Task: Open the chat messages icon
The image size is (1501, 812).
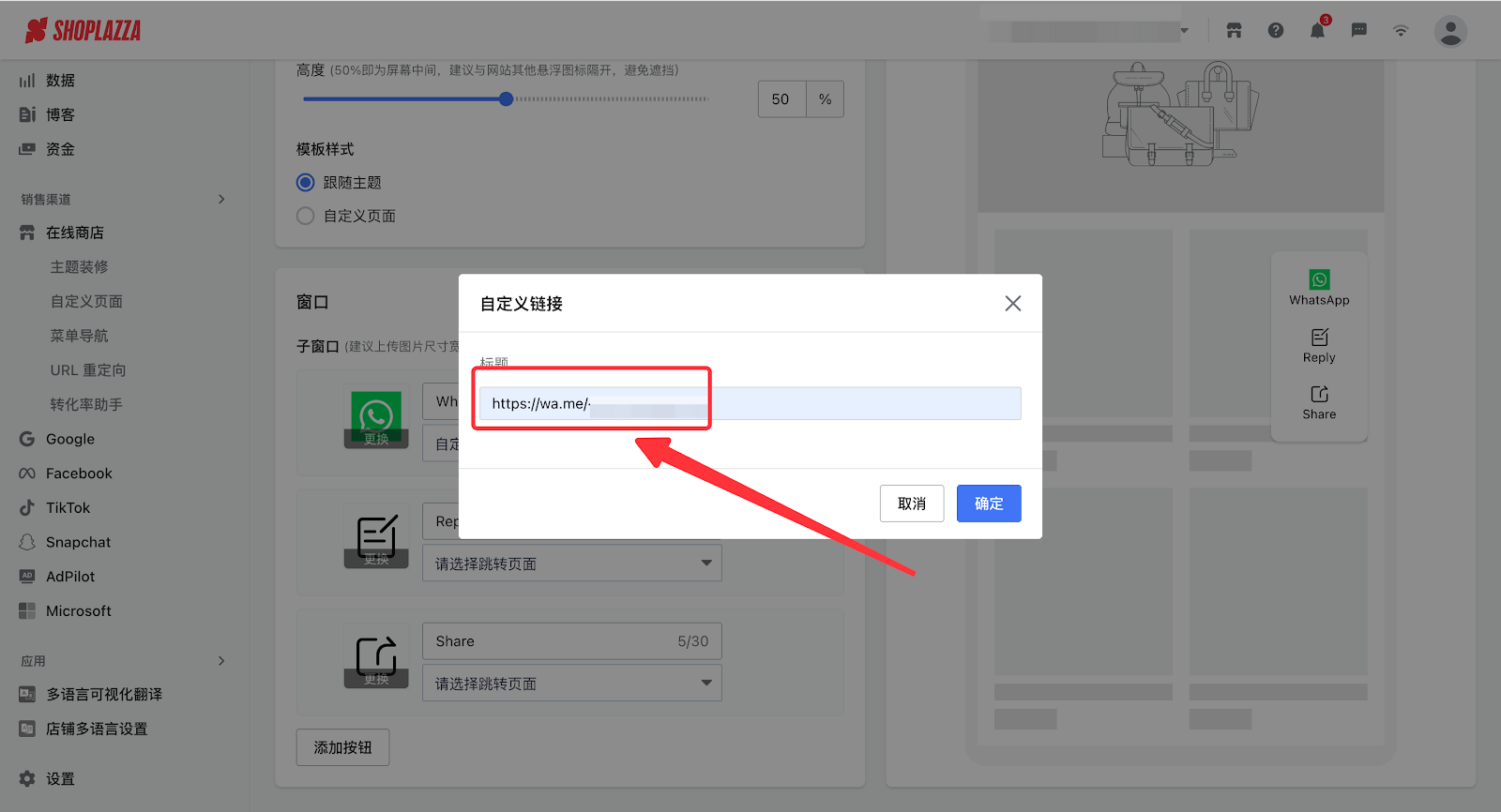Action: tap(1358, 31)
